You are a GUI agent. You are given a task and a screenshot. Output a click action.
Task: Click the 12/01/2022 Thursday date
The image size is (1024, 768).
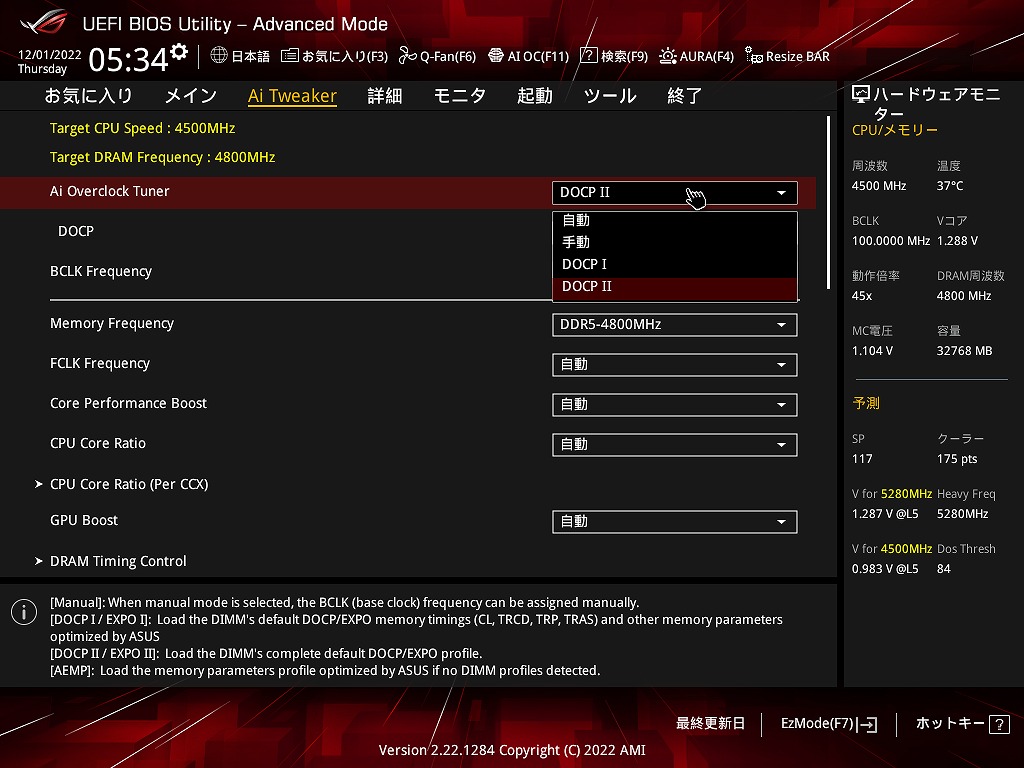(x=50, y=62)
